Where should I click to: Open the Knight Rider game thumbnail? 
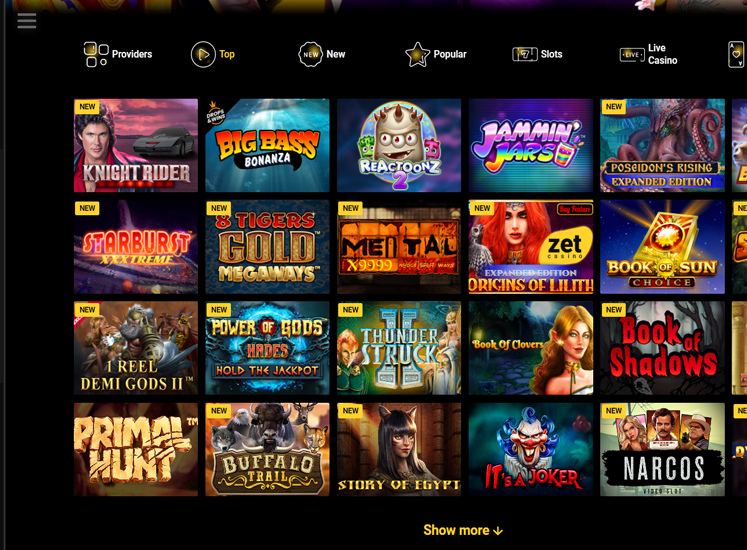(136, 145)
